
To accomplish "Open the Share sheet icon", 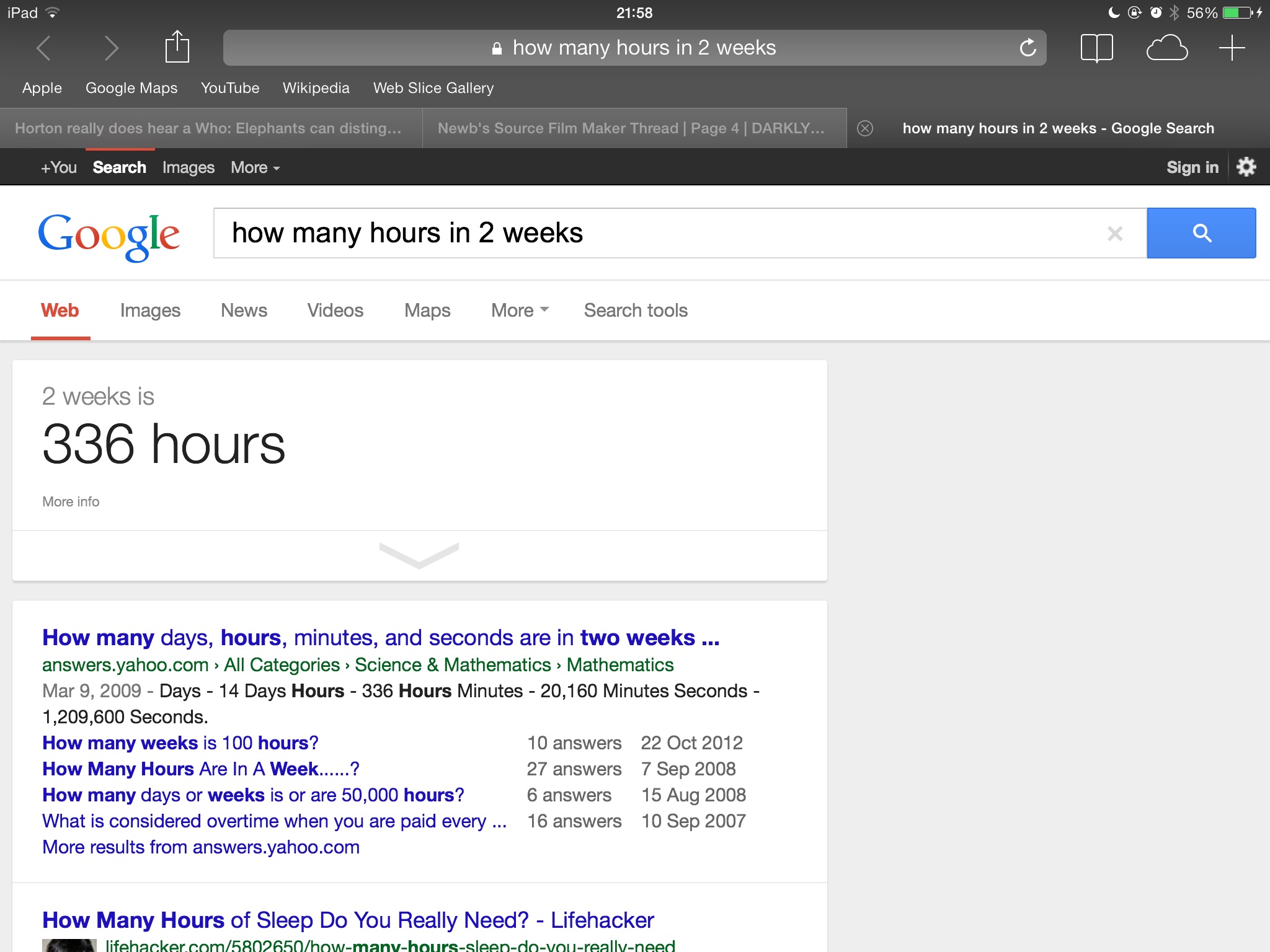I will coord(177,47).
